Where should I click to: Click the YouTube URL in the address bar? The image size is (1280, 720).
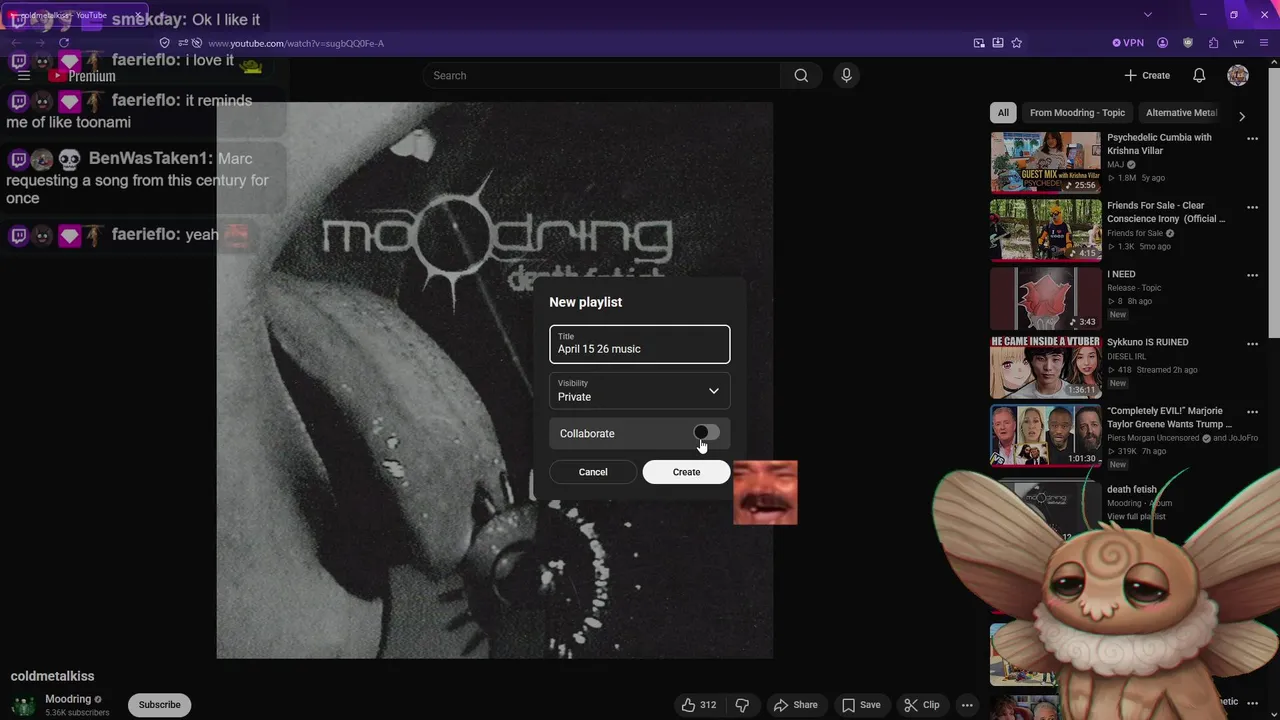pyautogui.click(x=295, y=43)
